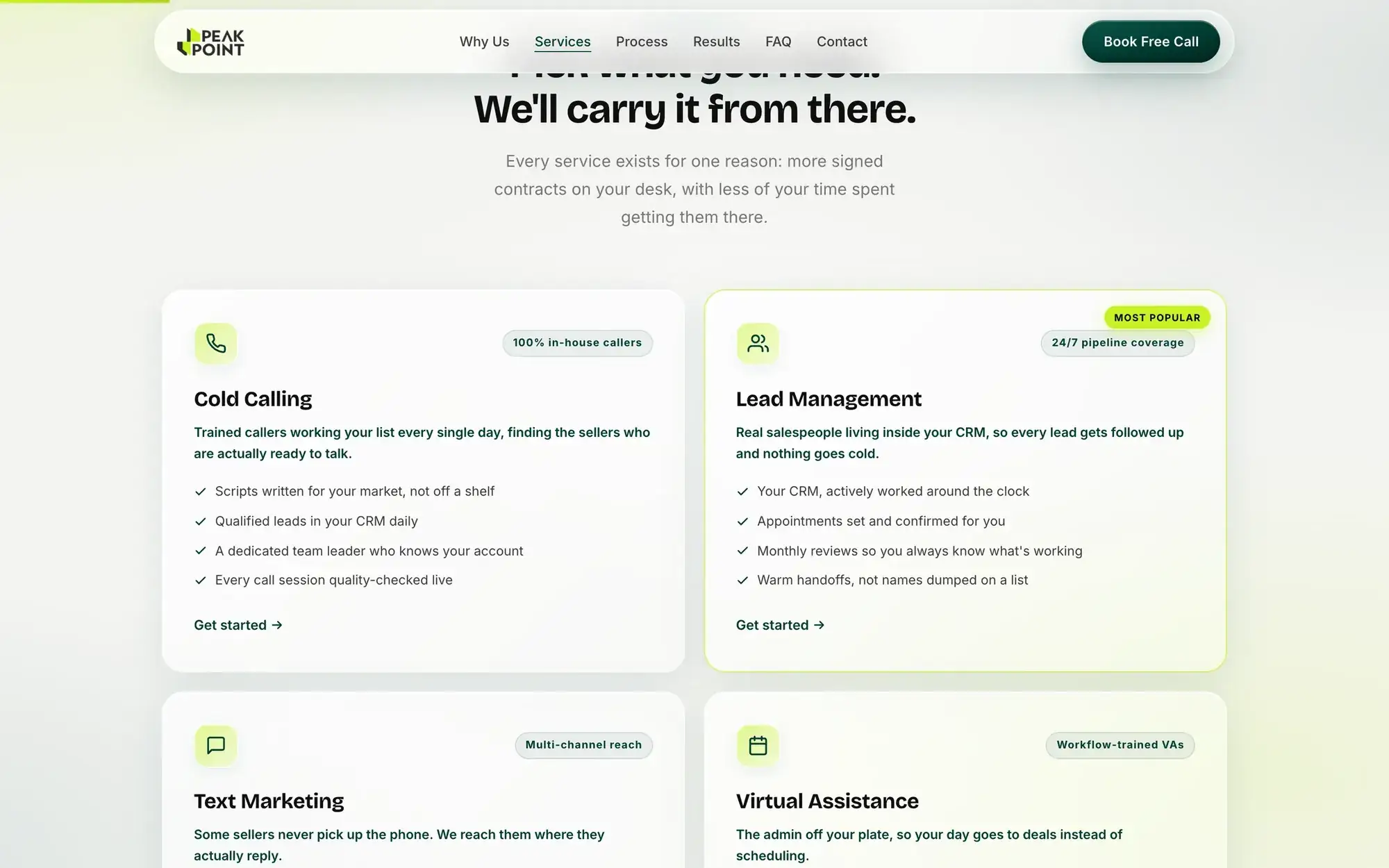This screenshot has height=868, width=1389.
Task: Click checkmark beside Appointments set and confirmed
Action: 742,521
